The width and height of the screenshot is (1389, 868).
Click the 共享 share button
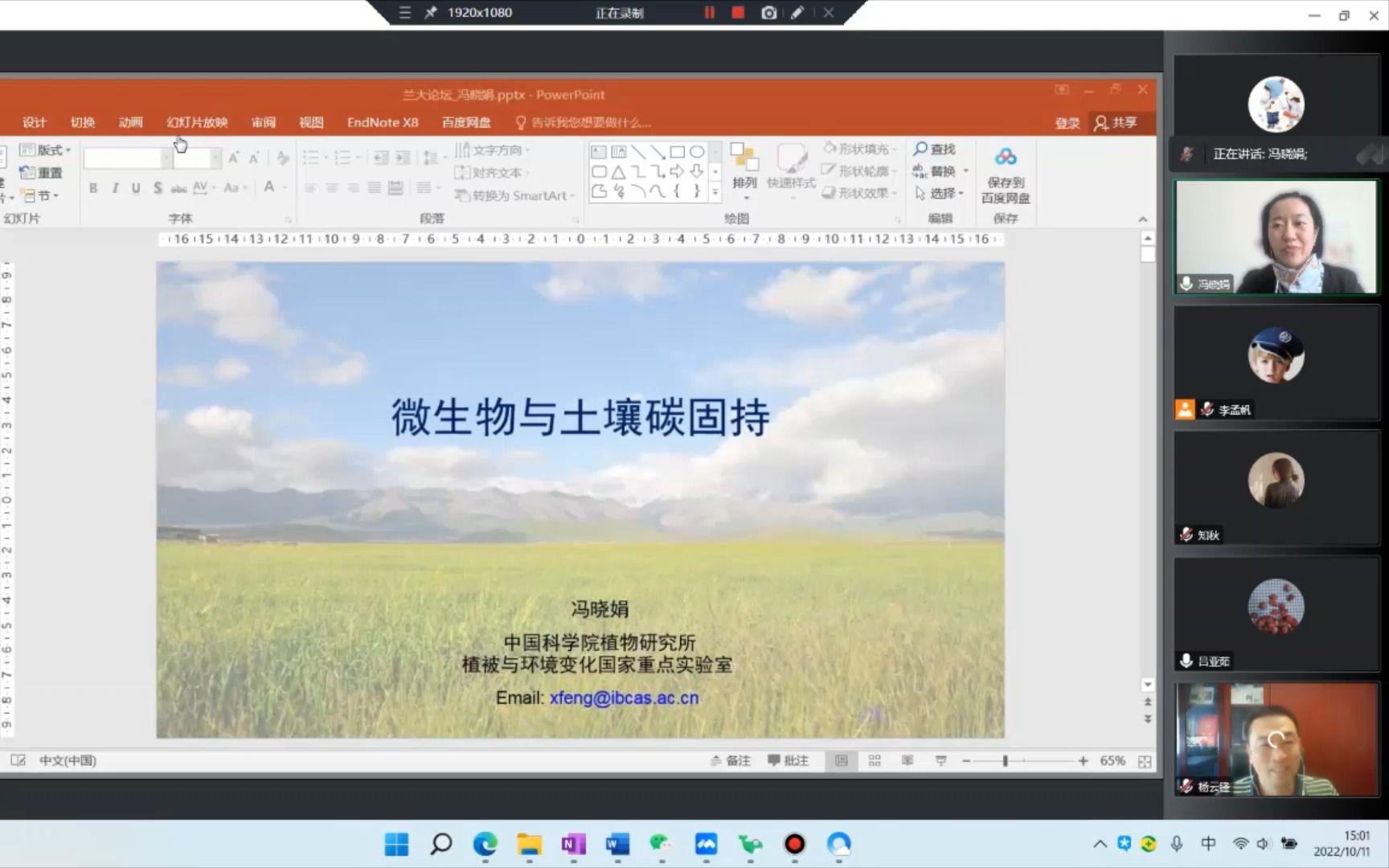click(x=1116, y=122)
